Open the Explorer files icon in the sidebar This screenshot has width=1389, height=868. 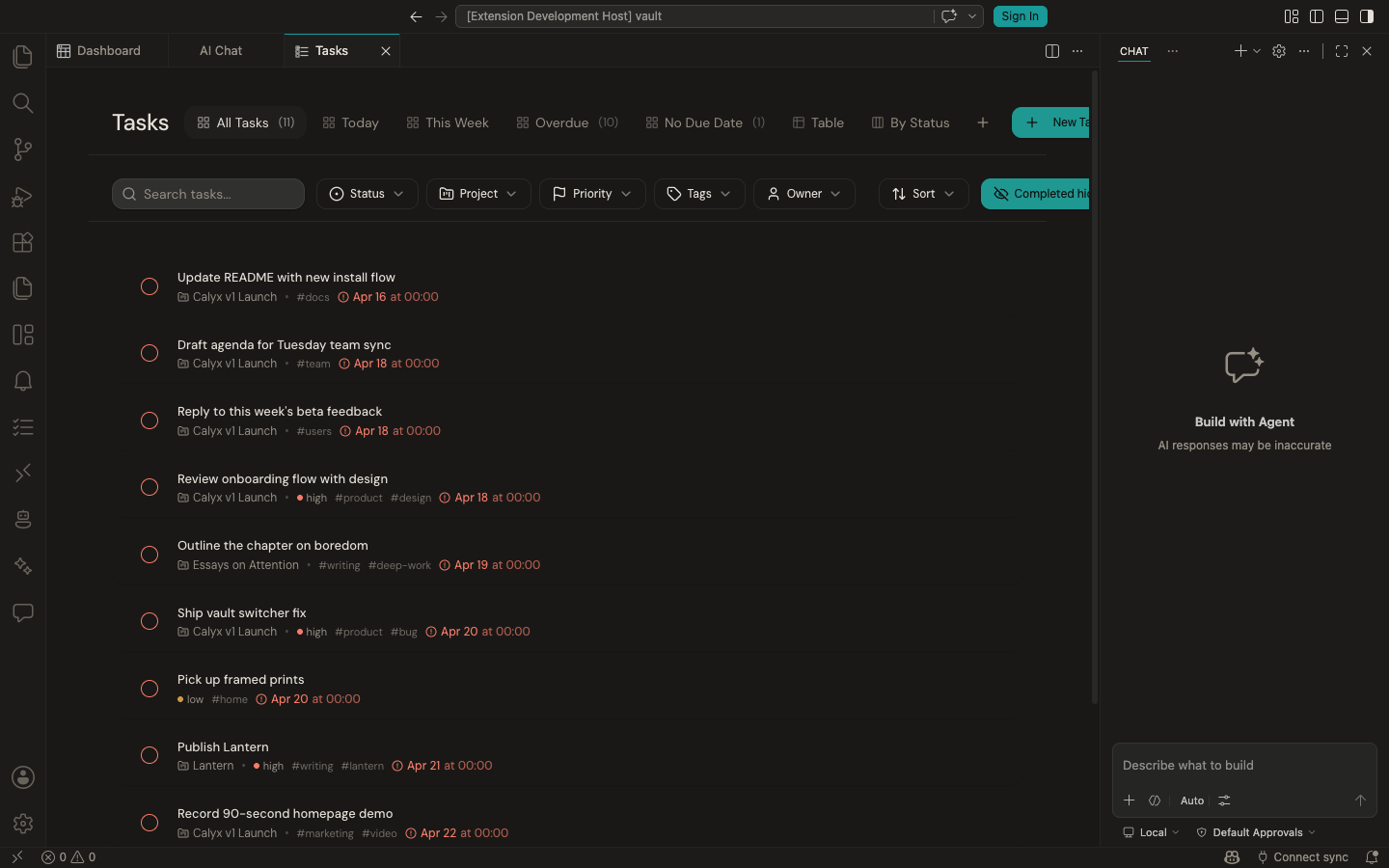[x=23, y=56]
